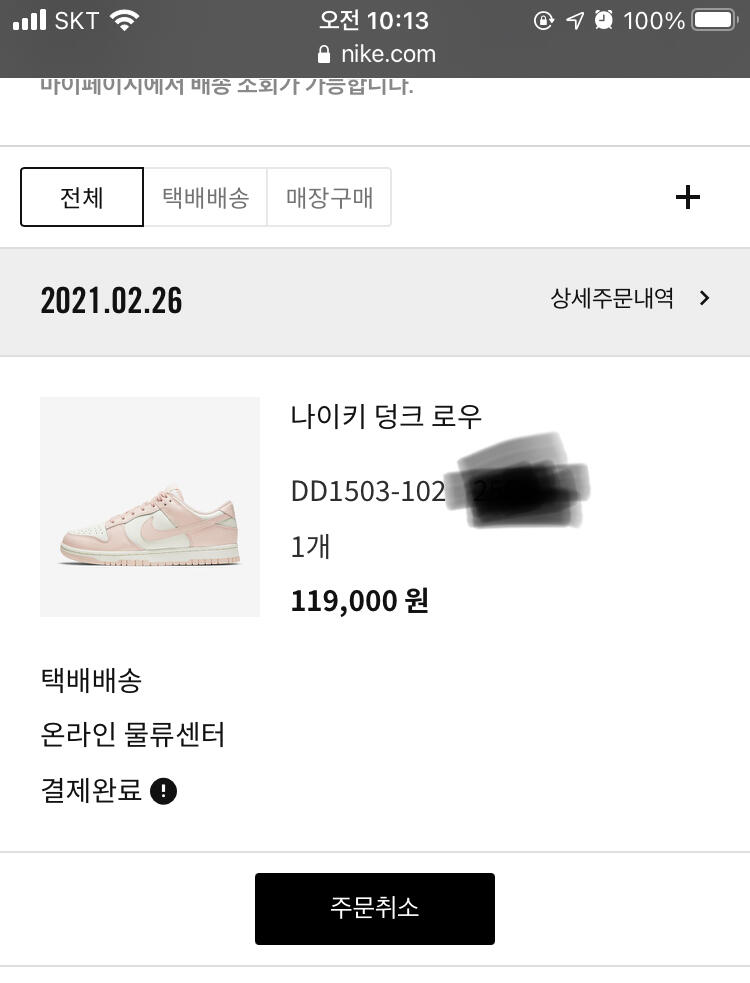Image resolution: width=750 pixels, height=983 pixels.
Task: Tap the 나이키 덩크 로우 product name
Action: [387, 415]
